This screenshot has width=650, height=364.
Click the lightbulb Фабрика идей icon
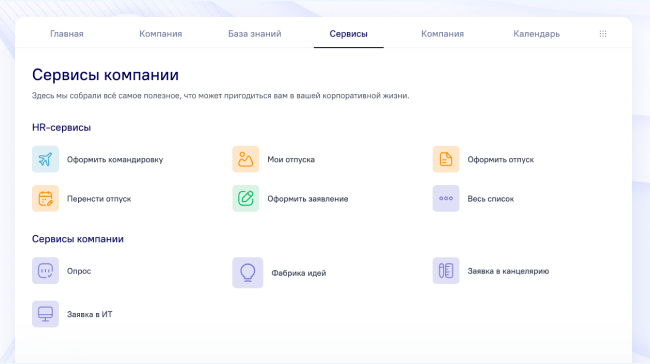coord(247,273)
